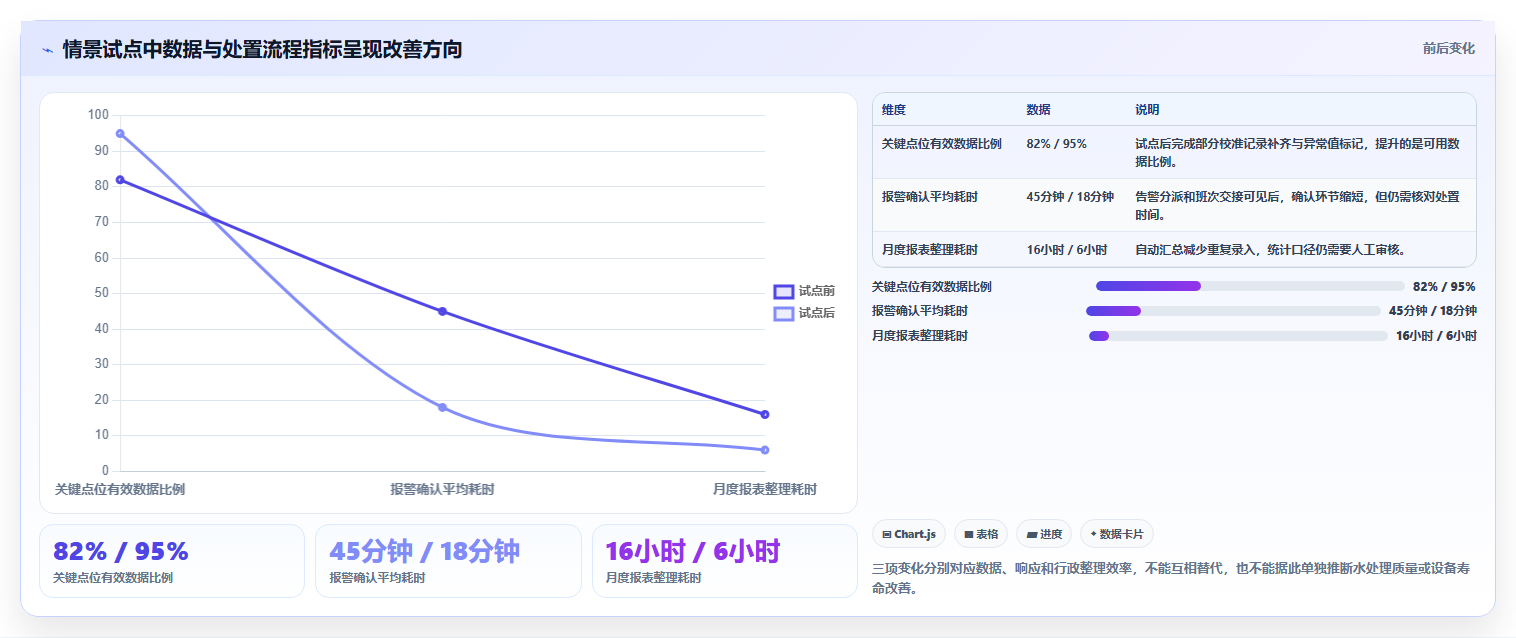The image size is (1516, 638).
Task: Click the 关键点位有效数据比例 progress bar
Action: tap(1250, 286)
